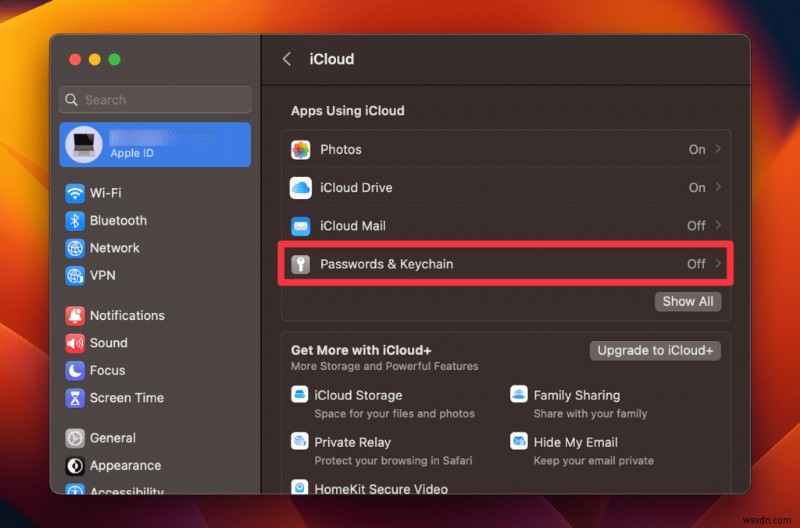Viewport: 800px width, 528px height.
Task: Open General label in sidebar
Action: point(113,438)
